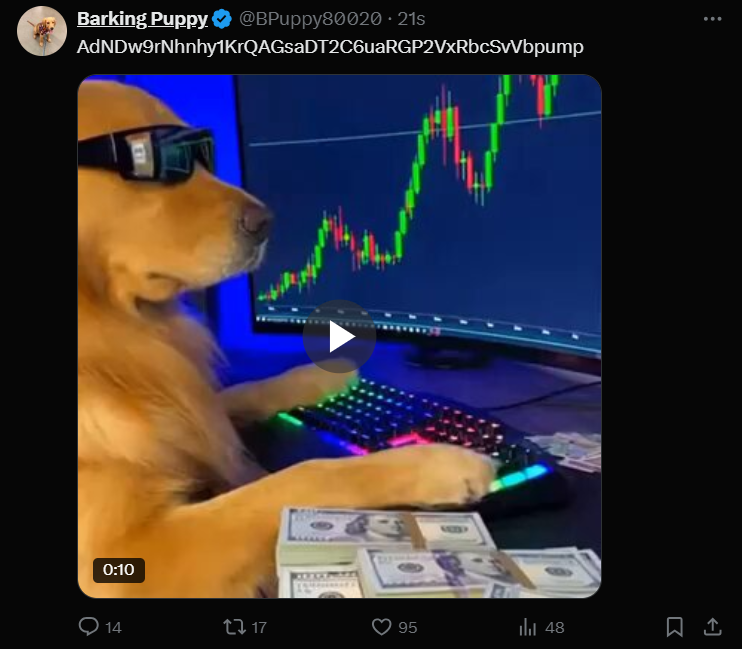Click the 0:10 video duration badge
The height and width of the screenshot is (649, 742).
119,570
